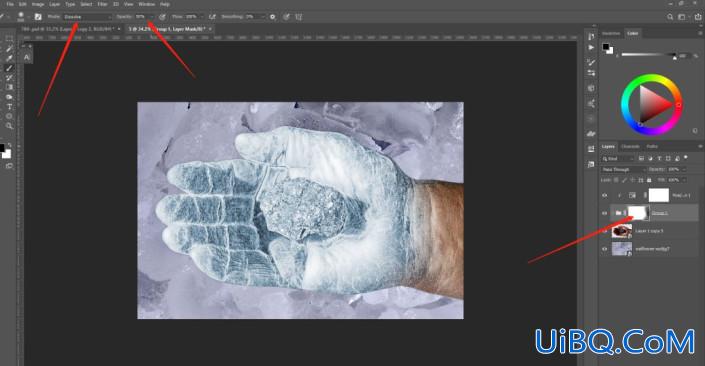The image size is (705, 366).
Task: Open the layer Fill dropdown arrow
Action: tap(684, 180)
